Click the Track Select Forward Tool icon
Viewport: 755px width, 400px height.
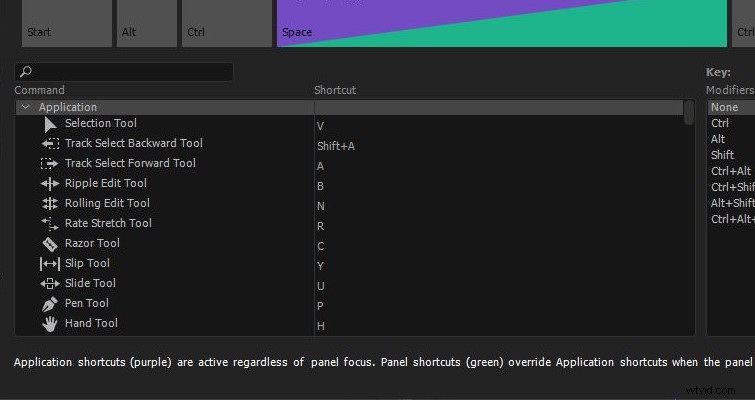click(x=50, y=164)
